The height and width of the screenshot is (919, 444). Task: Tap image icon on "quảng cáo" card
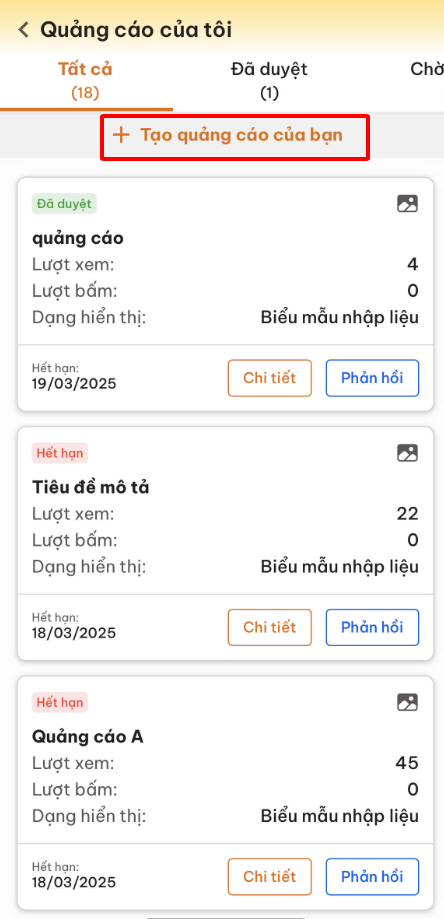point(407,203)
